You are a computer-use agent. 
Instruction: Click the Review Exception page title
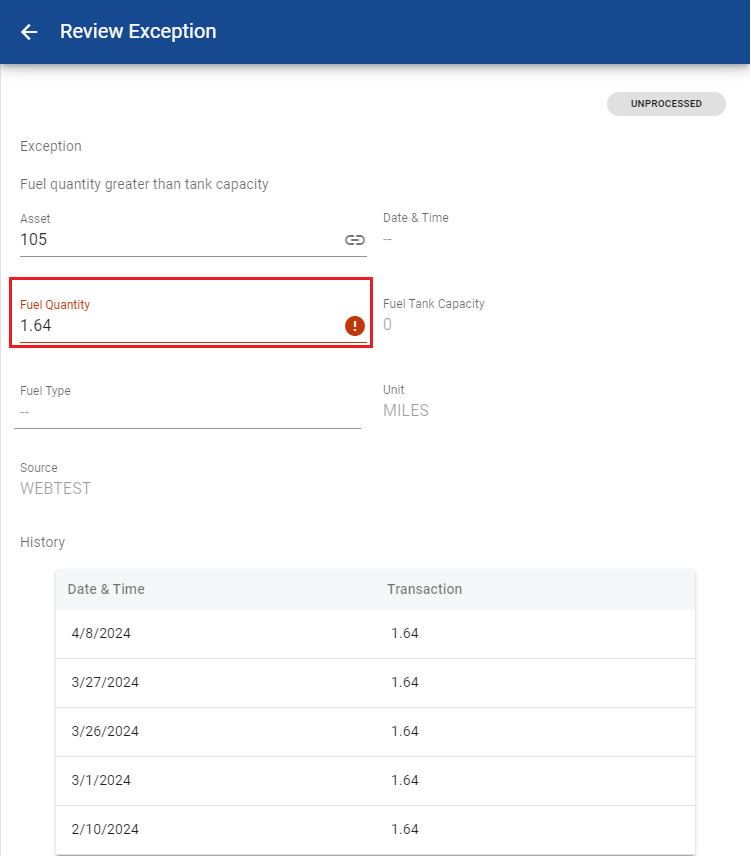tap(138, 32)
